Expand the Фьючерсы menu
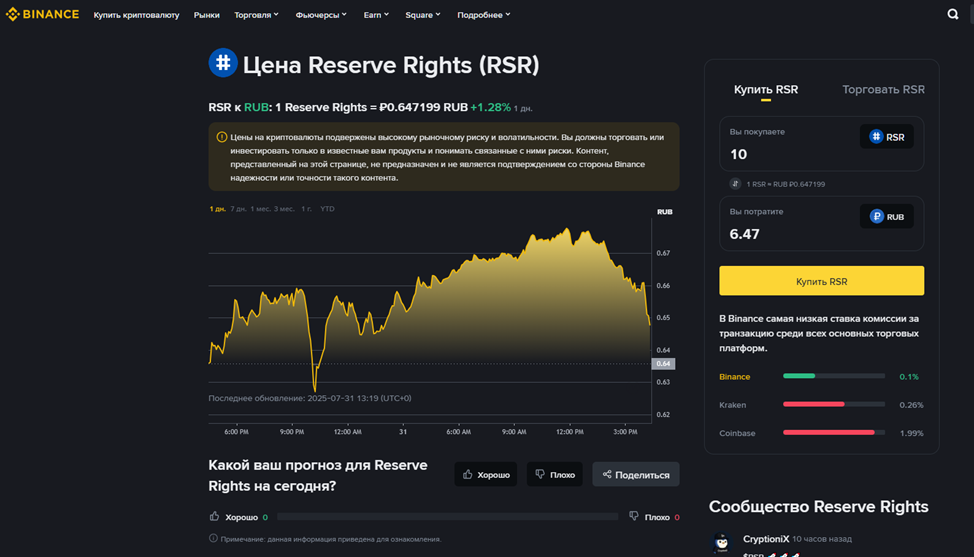The image size is (974, 557). [321, 15]
